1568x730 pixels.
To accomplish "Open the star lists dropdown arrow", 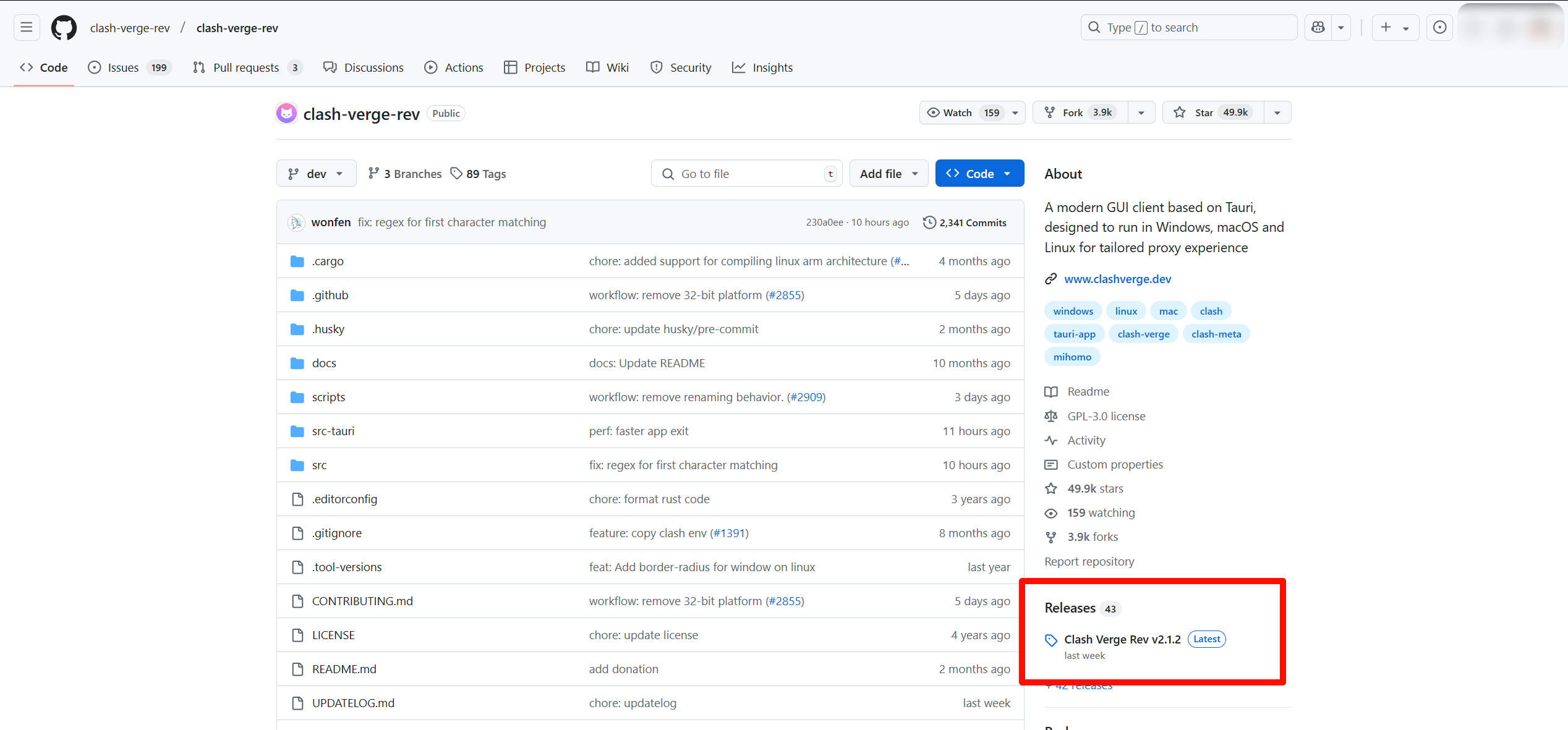I will 1277,112.
